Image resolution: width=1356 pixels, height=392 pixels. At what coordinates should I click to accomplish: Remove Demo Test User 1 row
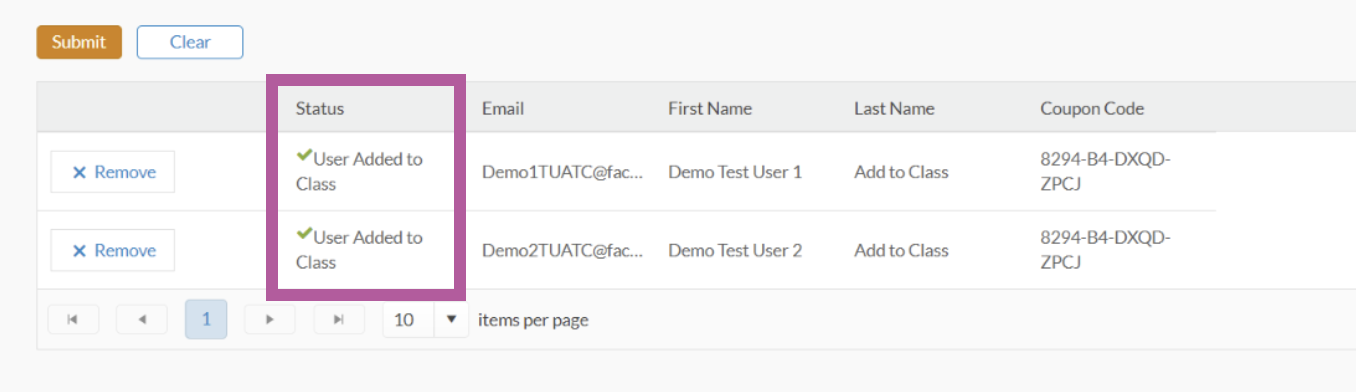113,172
